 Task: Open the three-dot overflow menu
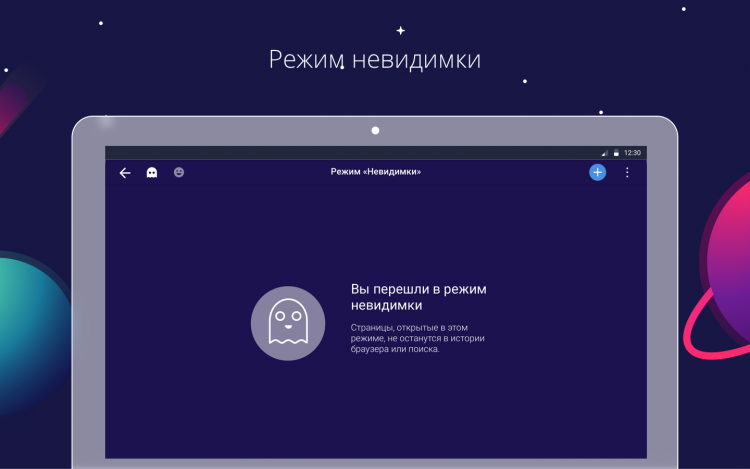click(627, 172)
